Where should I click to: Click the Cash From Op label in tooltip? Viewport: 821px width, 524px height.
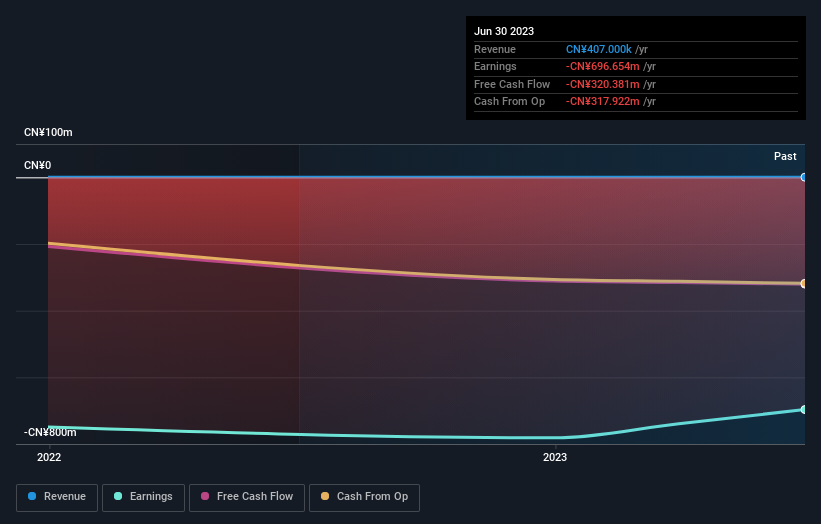pyautogui.click(x=509, y=102)
